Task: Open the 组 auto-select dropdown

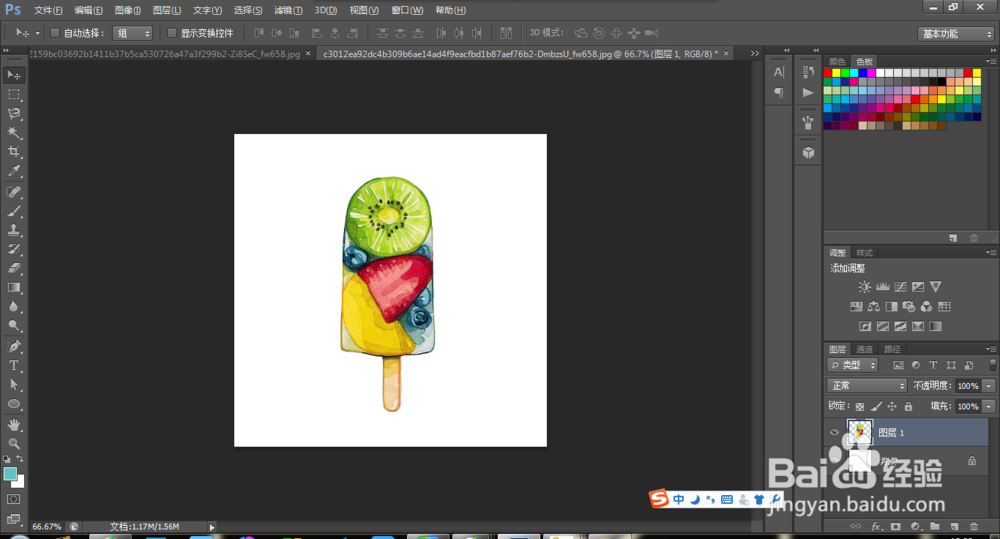Action: [132, 33]
